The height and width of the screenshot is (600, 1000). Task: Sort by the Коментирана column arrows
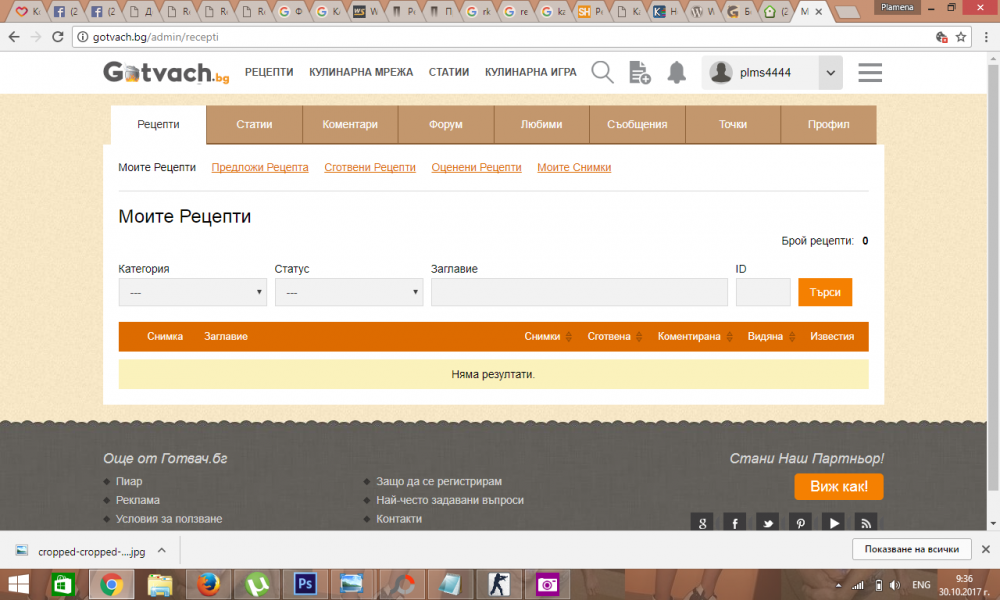pos(729,337)
